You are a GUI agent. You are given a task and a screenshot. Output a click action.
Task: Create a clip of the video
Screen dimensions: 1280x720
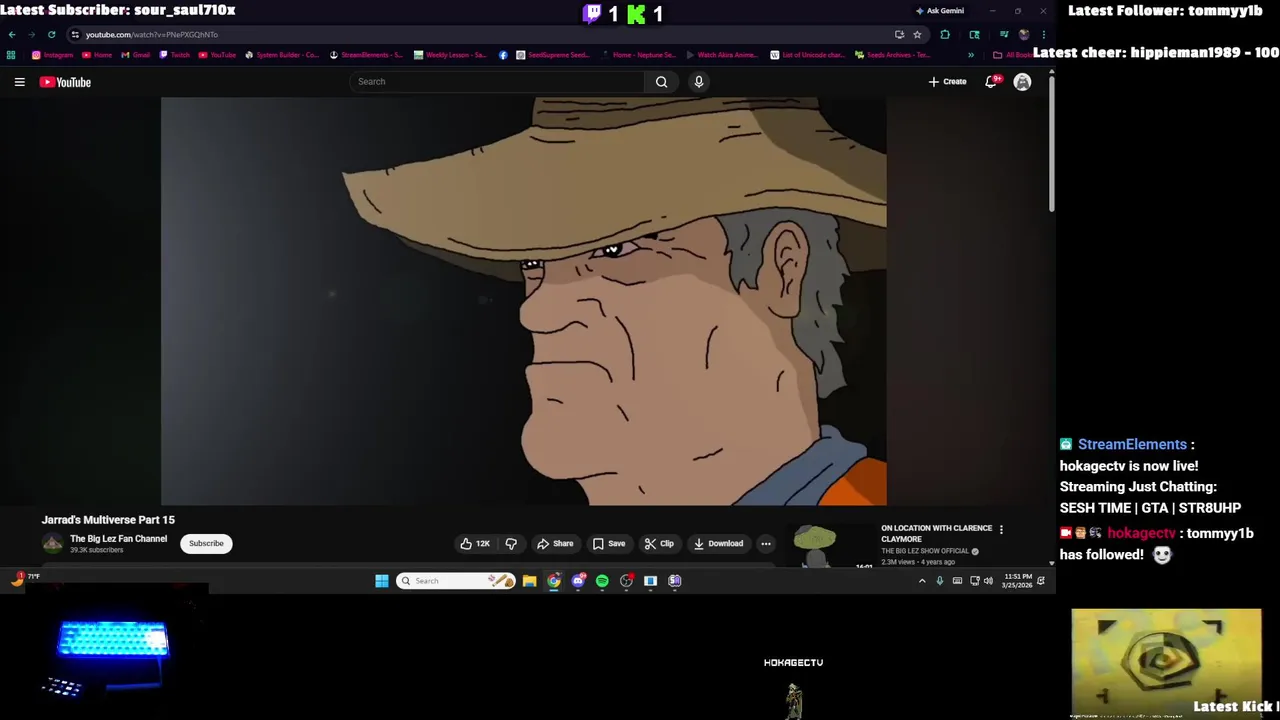[x=659, y=544]
